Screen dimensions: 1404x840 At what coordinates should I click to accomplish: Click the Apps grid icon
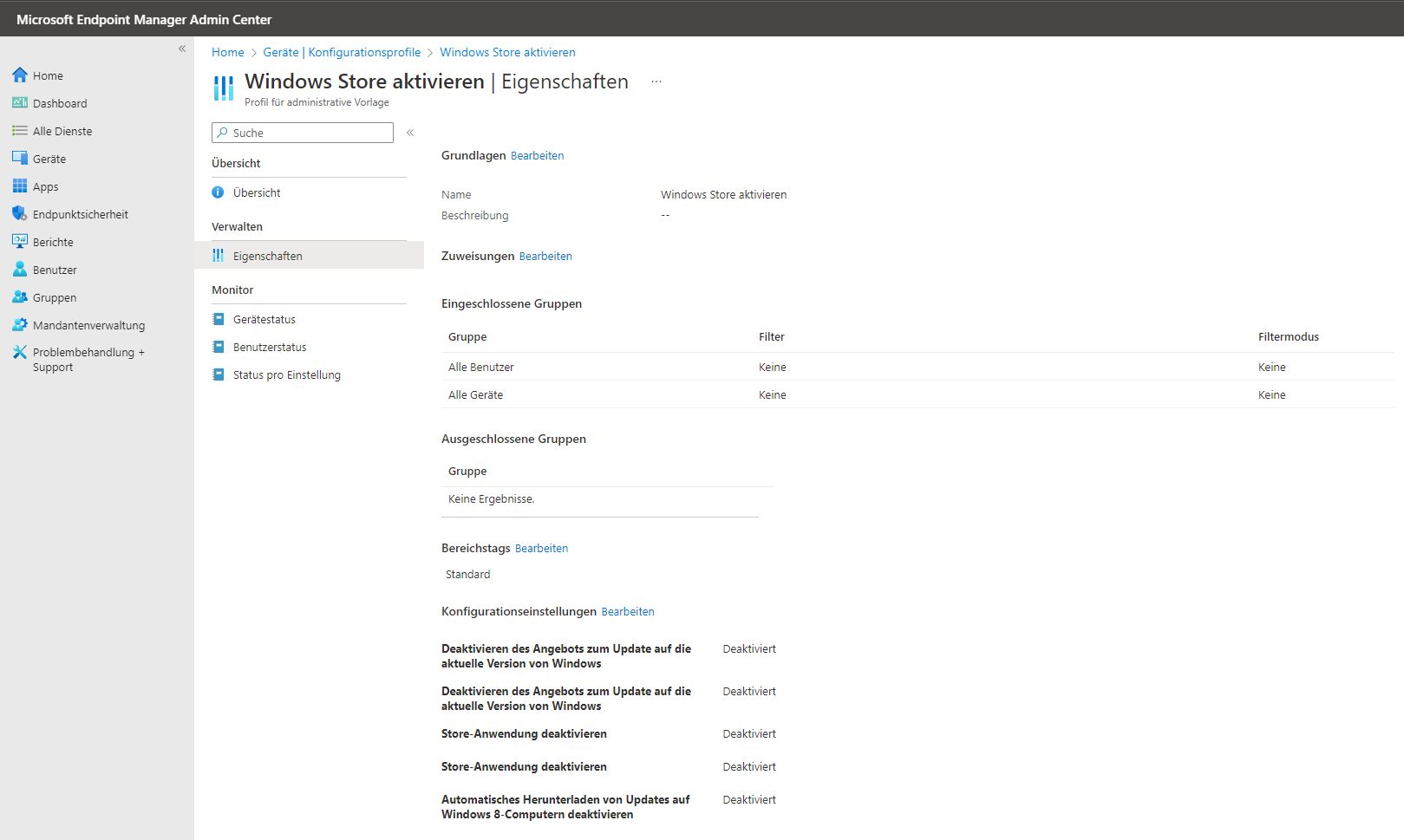point(20,186)
